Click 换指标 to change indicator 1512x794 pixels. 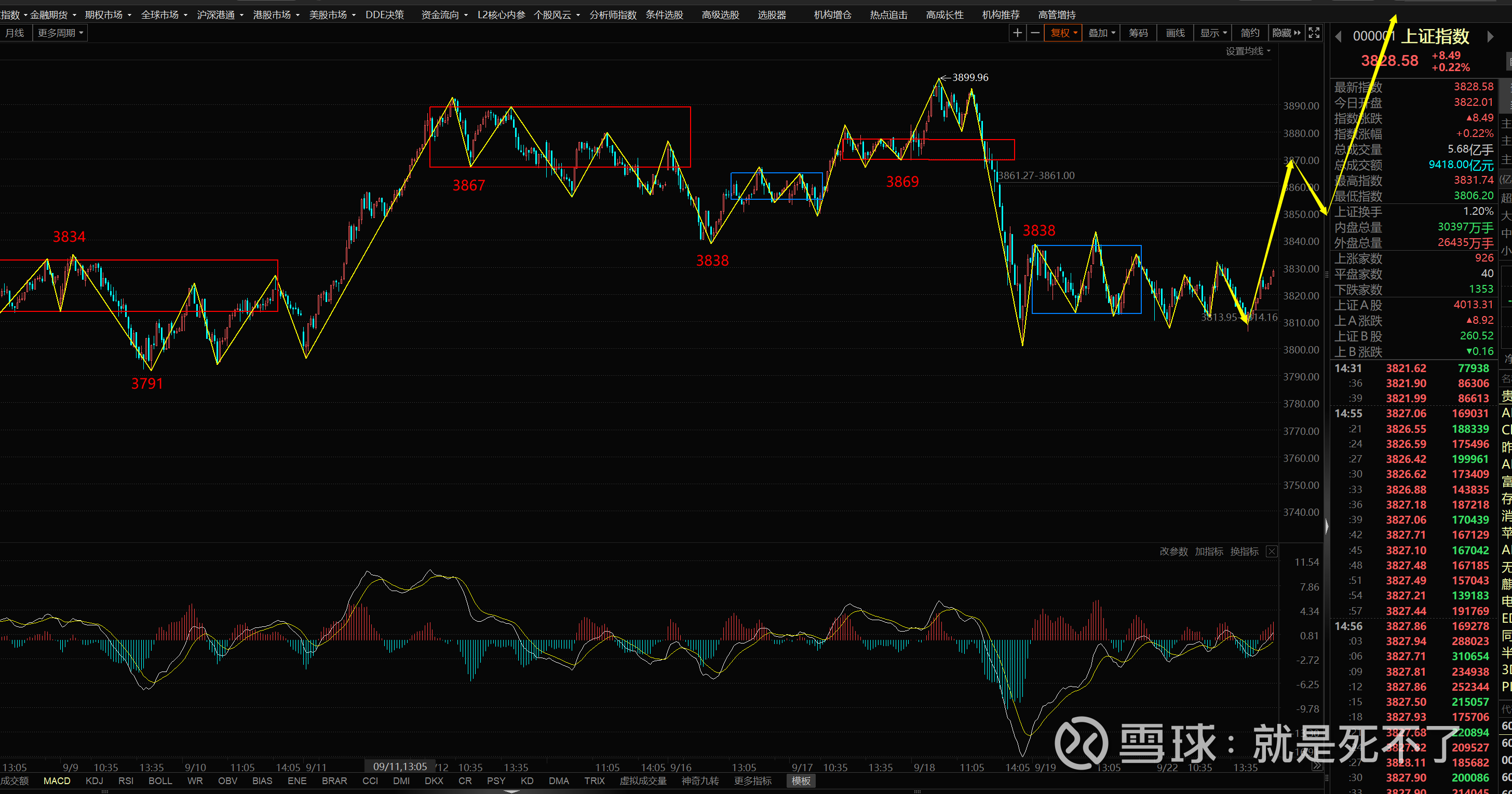1244,551
